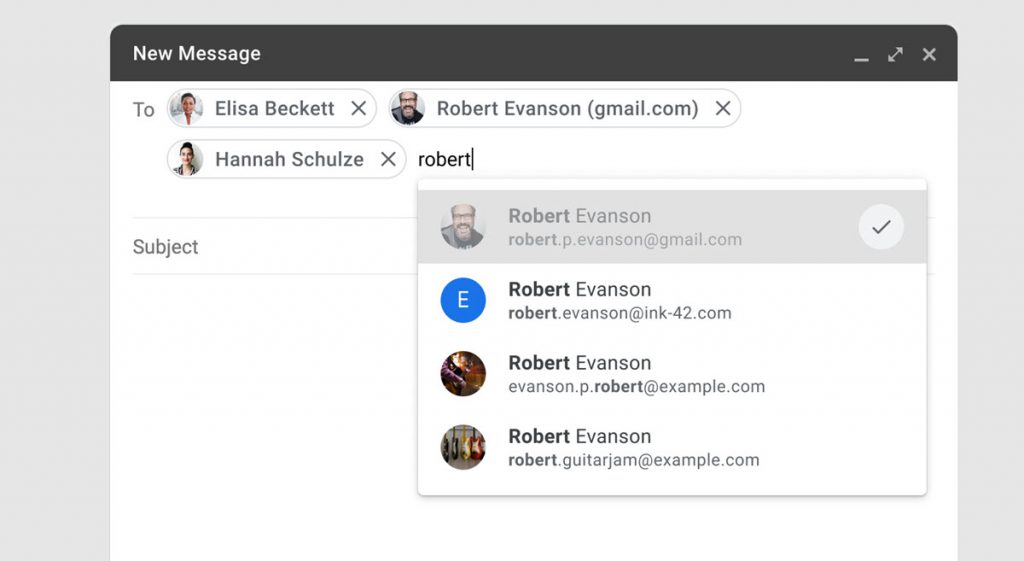
Task: Expand New Message to full screen
Action: [x=895, y=54]
